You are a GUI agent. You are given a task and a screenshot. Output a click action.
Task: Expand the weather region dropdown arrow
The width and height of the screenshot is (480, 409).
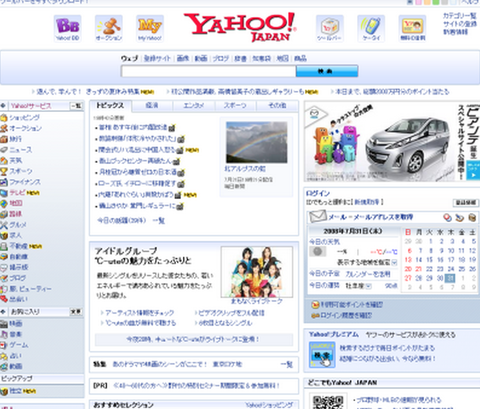[394, 262]
